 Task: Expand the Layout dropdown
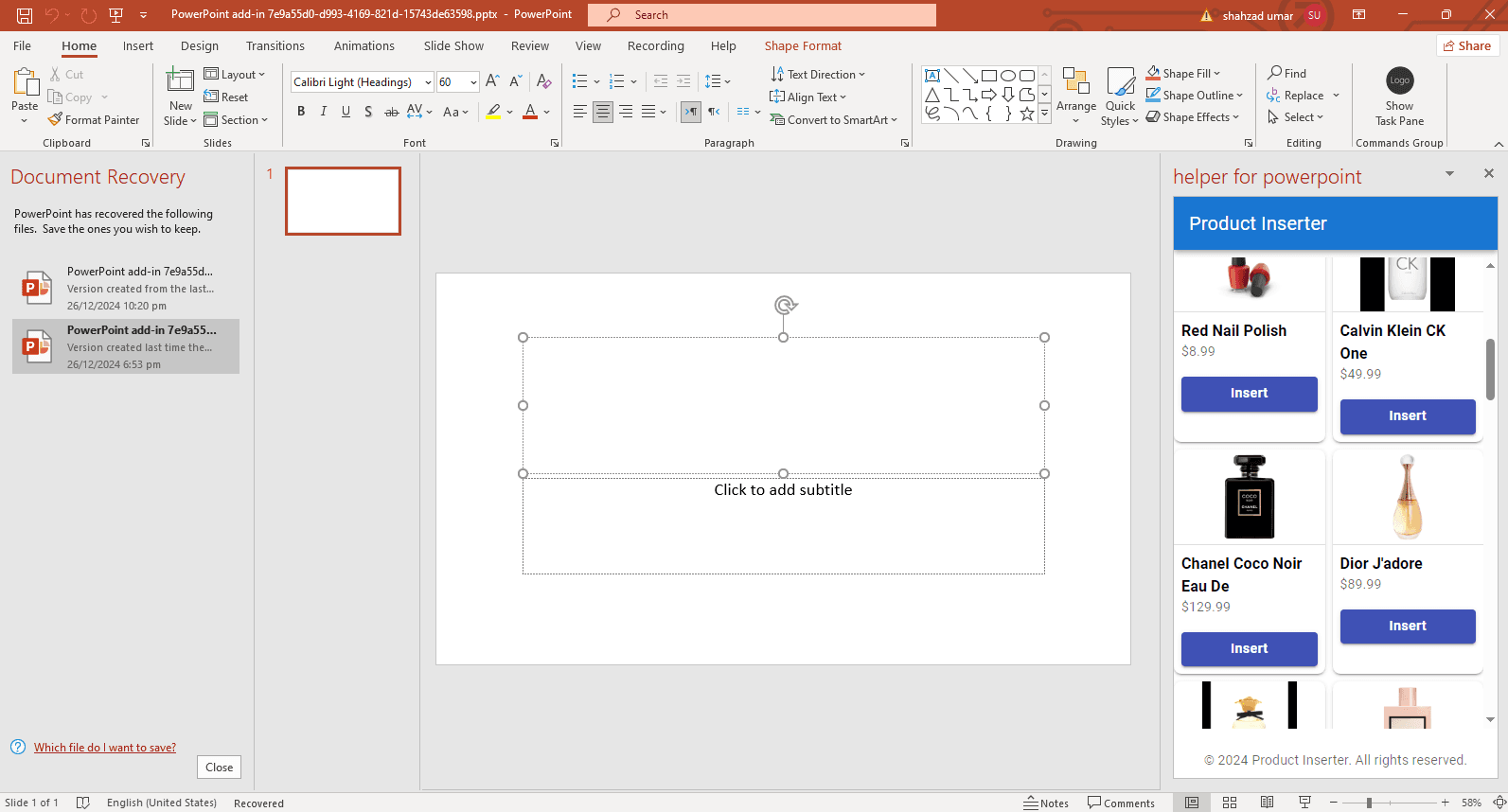point(235,75)
